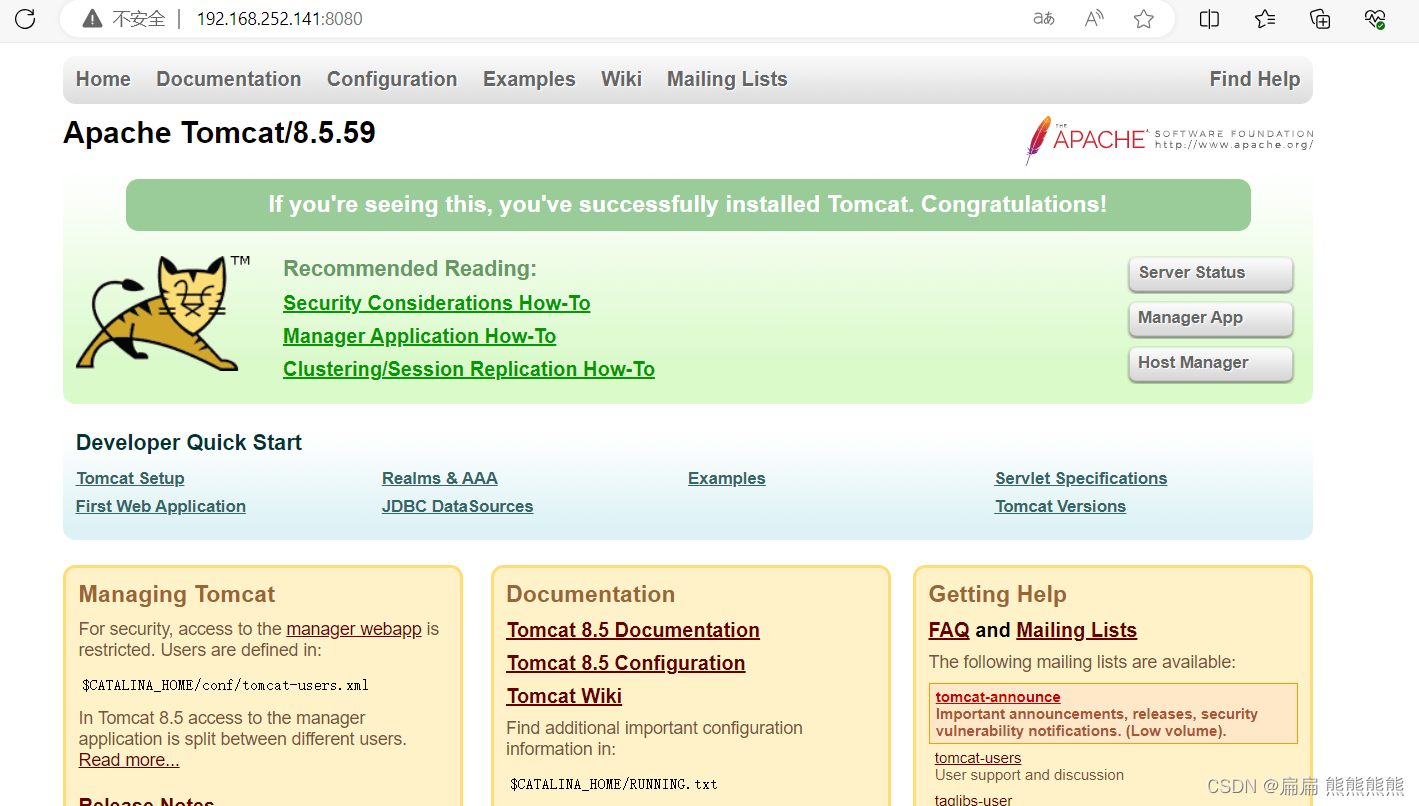Click Find Help in the navigation bar
The height and width of the screenshot is (806, 1419).
[x=1254, y=79]
